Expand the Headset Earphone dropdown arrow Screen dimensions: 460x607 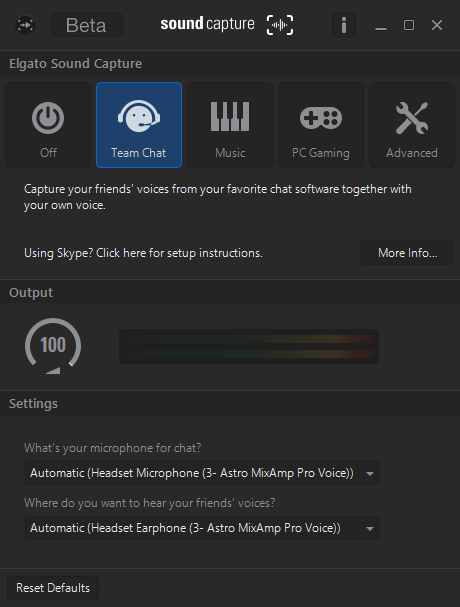[x=370, y=528]
